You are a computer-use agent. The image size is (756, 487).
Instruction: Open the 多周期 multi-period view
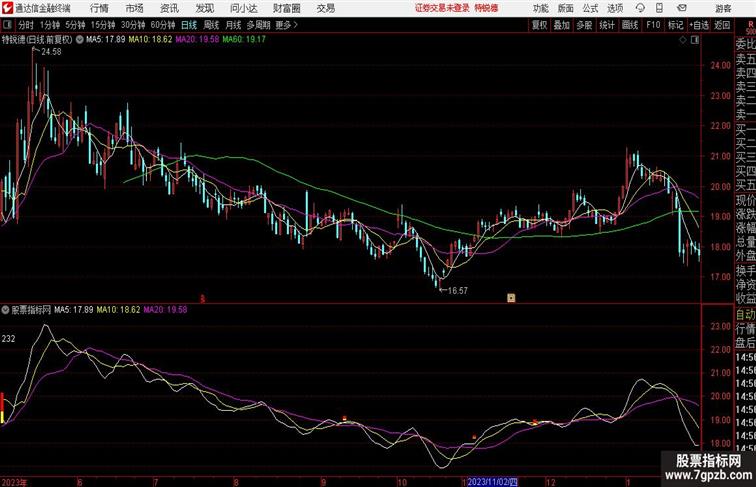tap(258, 25)
